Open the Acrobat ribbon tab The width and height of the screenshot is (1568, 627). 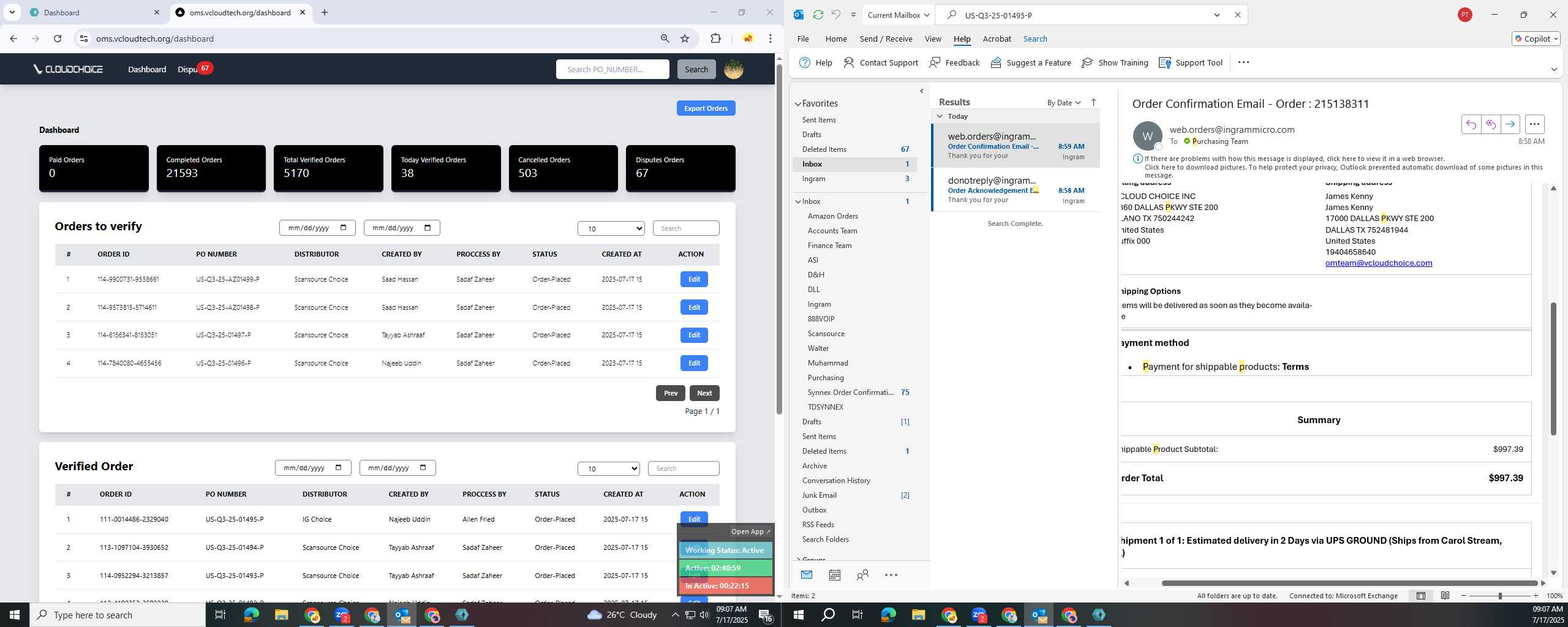pyautogui.click(x=997, y=39)
